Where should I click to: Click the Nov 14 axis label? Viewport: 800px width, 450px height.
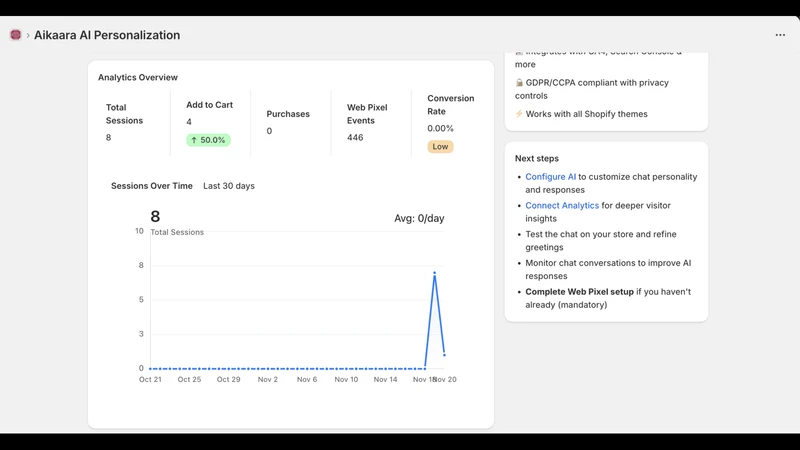point(385,380)
